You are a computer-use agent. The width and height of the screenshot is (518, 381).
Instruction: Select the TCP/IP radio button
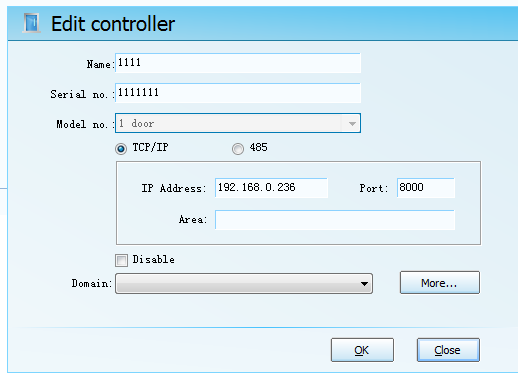pos(121,148)
